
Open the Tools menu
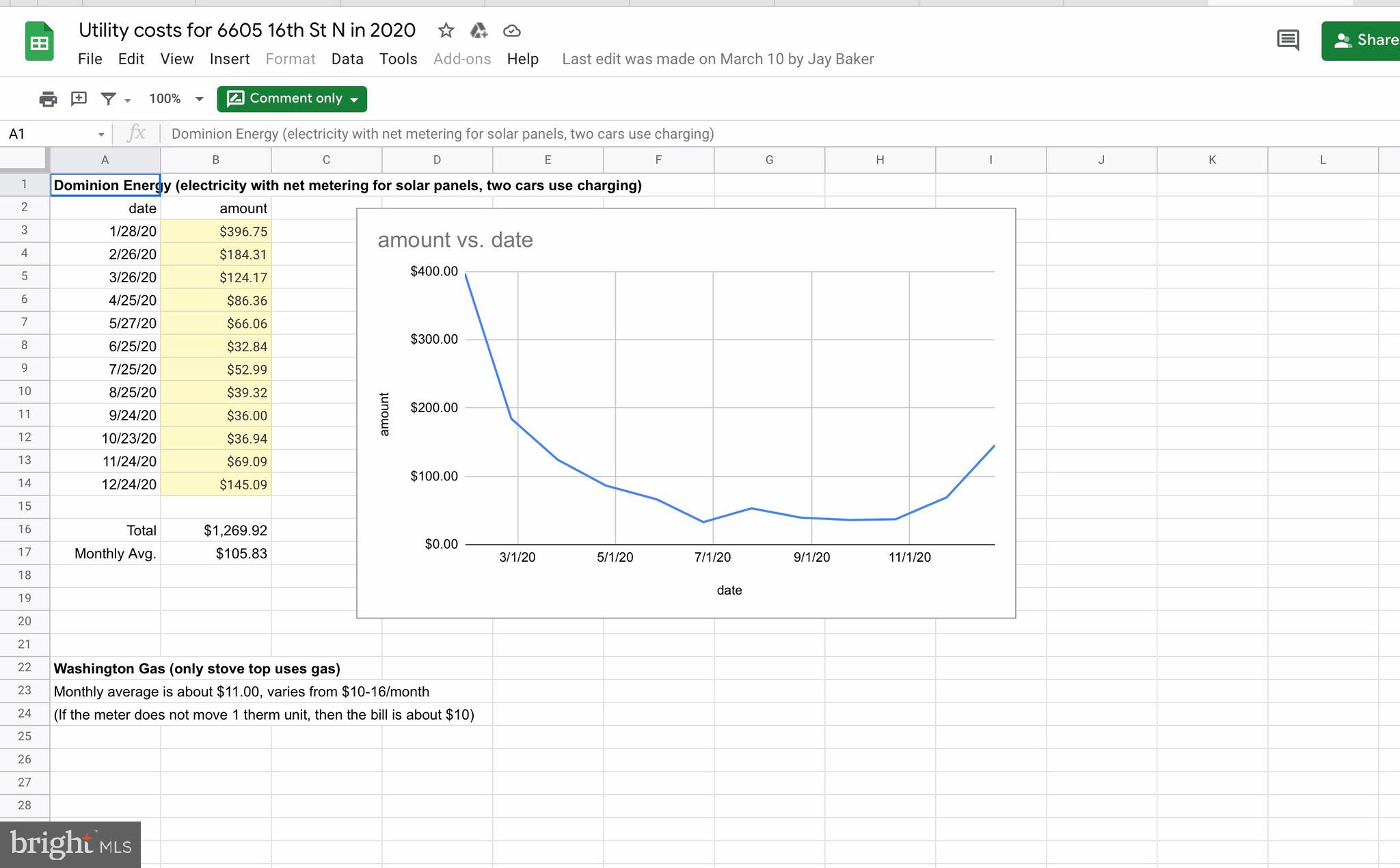click(398, 59)
